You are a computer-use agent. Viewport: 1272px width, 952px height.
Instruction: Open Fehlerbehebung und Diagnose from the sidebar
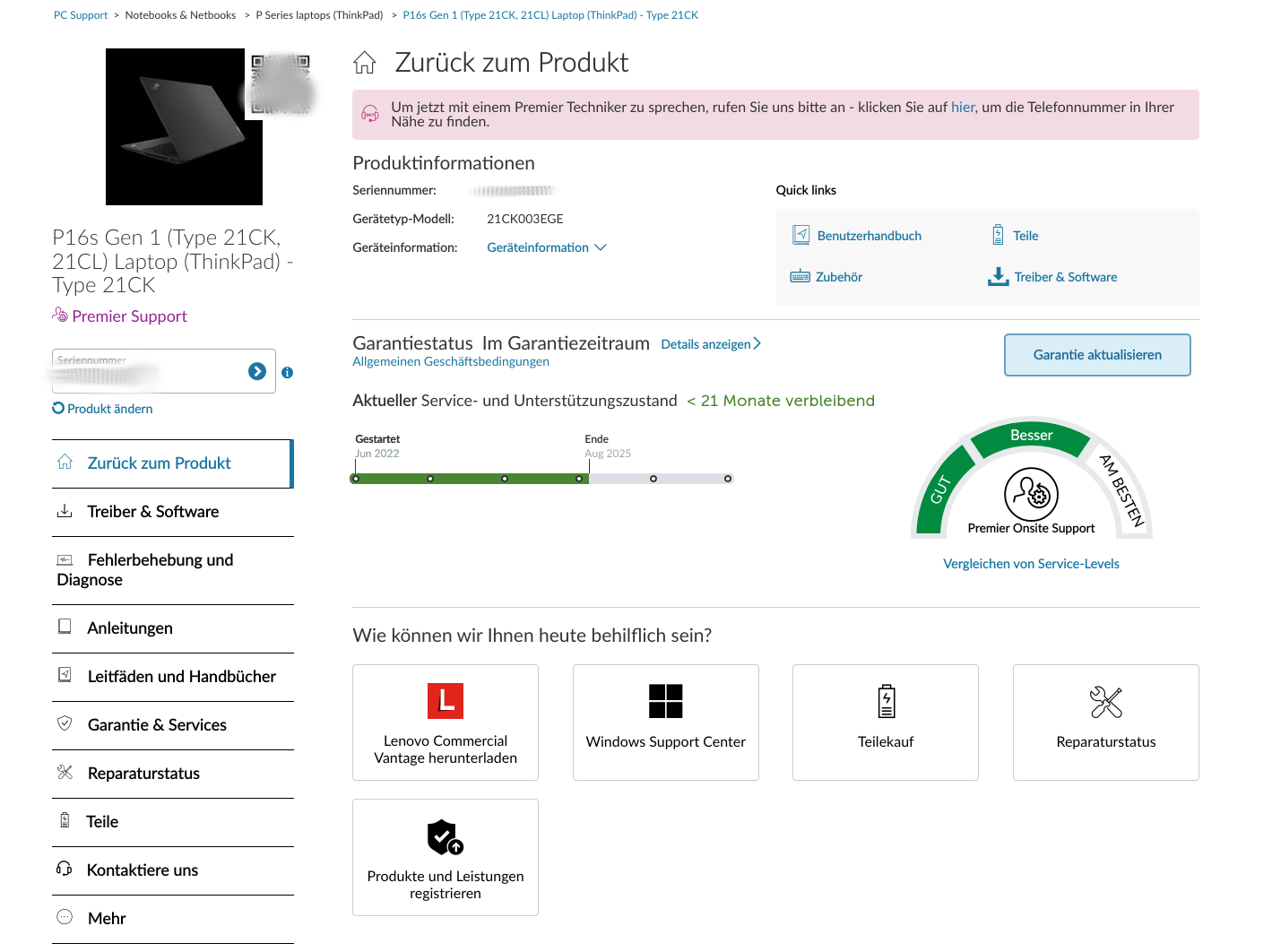coord(160,569)
